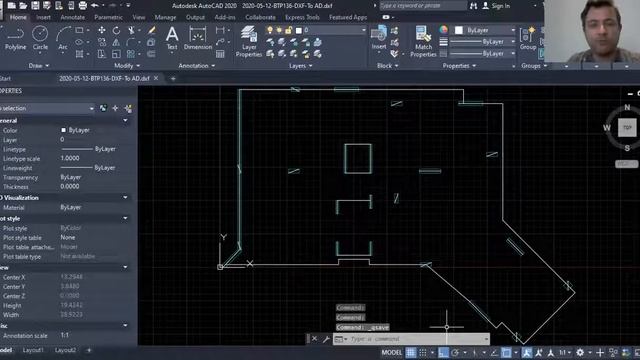Select the Polyline draw tool
The height and width of the screenshot is (360, 640).
[15, 38]
